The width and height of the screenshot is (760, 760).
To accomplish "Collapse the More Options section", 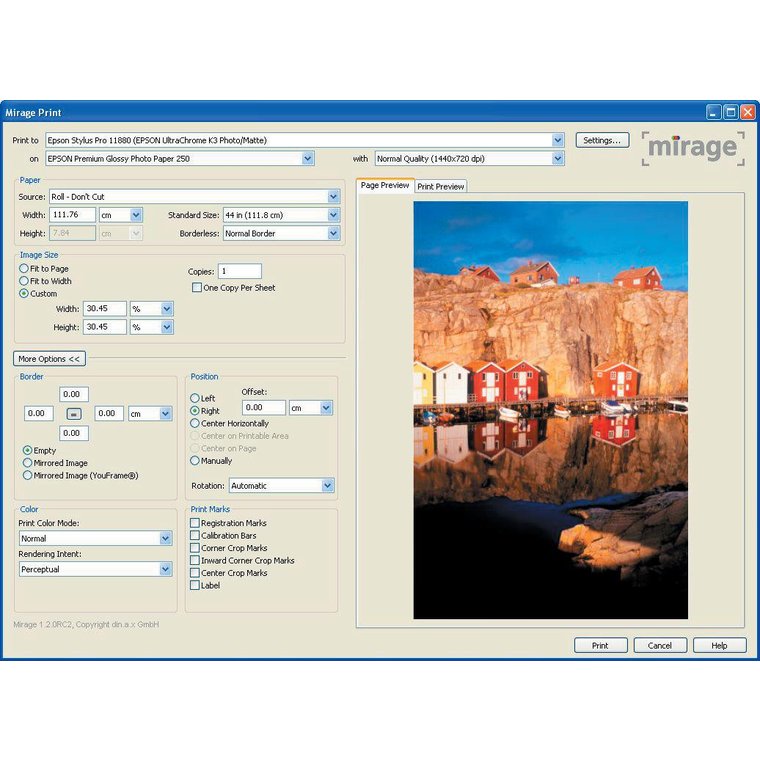I will [50, 358].
